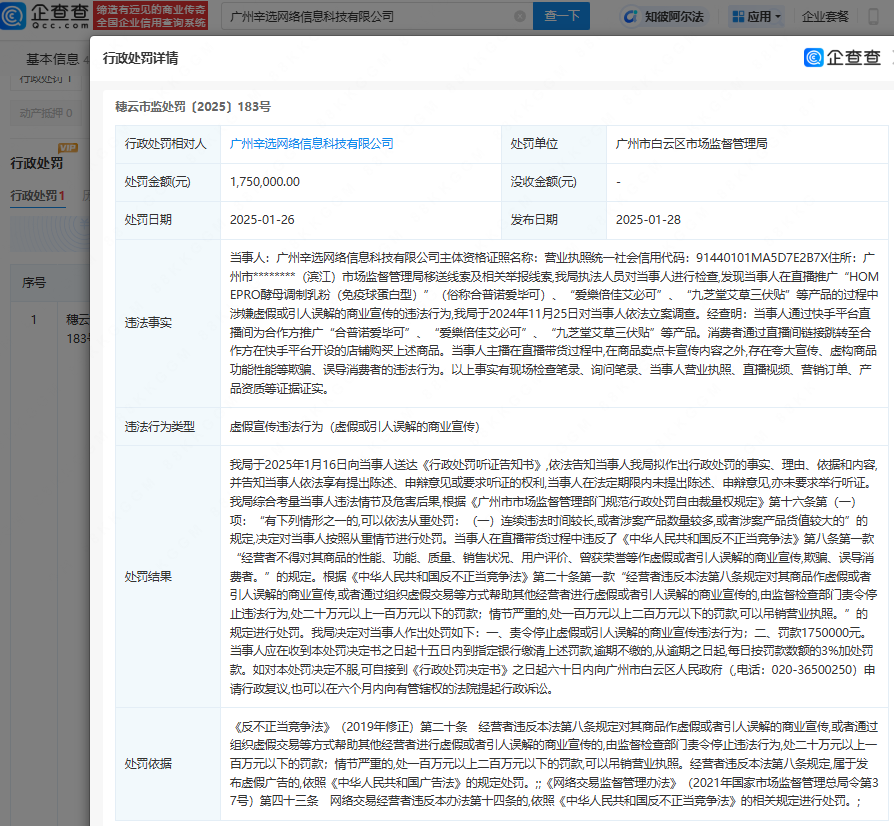The width and height of the screenshot is (894, 826).
Task: Click the 发布日期 label cell
Action: click(554, 220)
